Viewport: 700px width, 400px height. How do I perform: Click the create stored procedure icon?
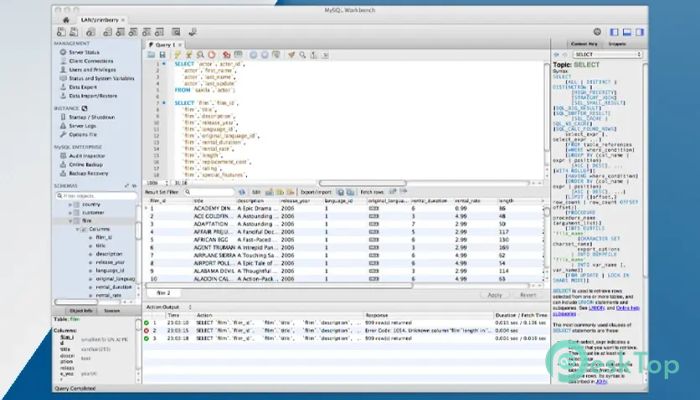click(x=146, y=32)
